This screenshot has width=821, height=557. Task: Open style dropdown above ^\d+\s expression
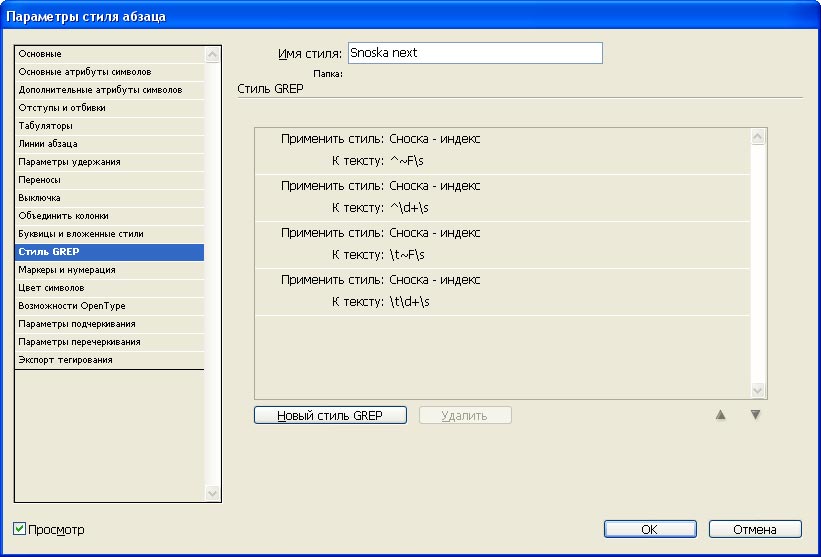click(435, 186)
